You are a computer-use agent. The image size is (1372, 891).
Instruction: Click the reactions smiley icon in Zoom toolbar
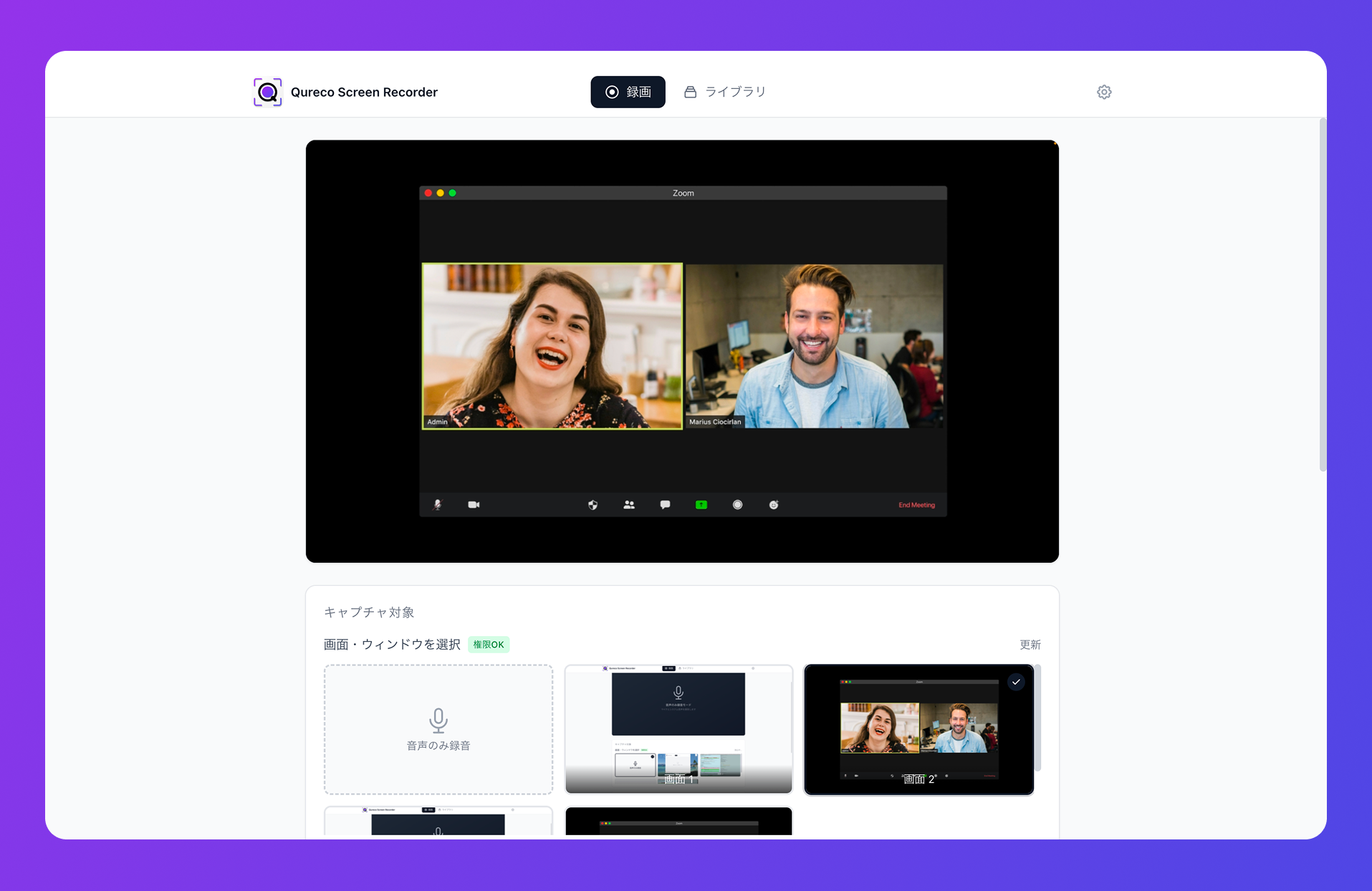point(774,505)
